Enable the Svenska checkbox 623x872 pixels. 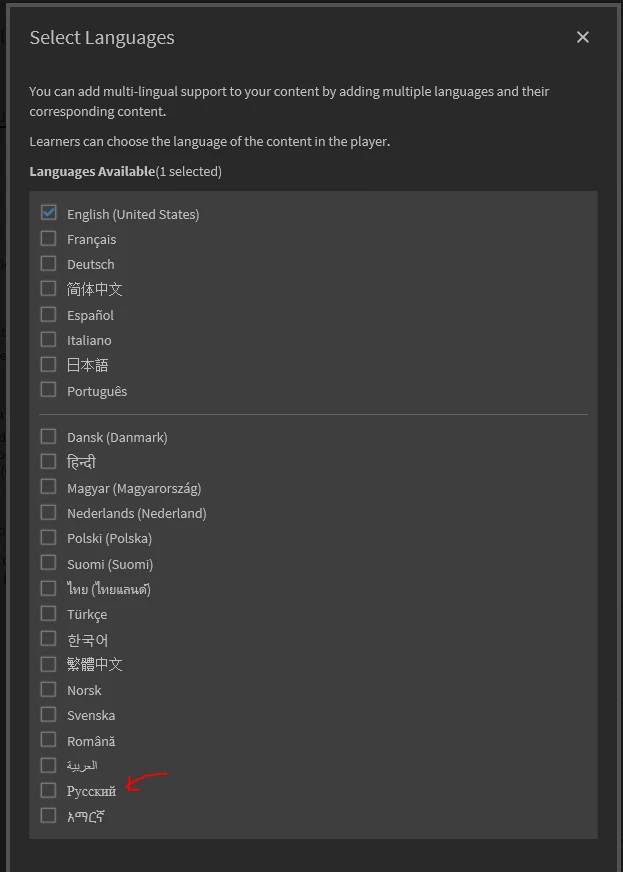coord(48,714)
